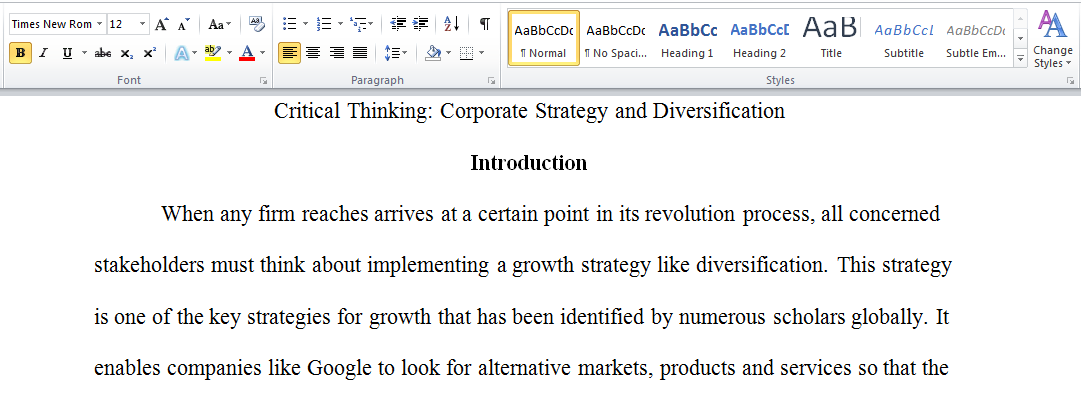Open the underline style dropdown arrow
Screen dimensions: 1081x395
(x=84, y=53)
